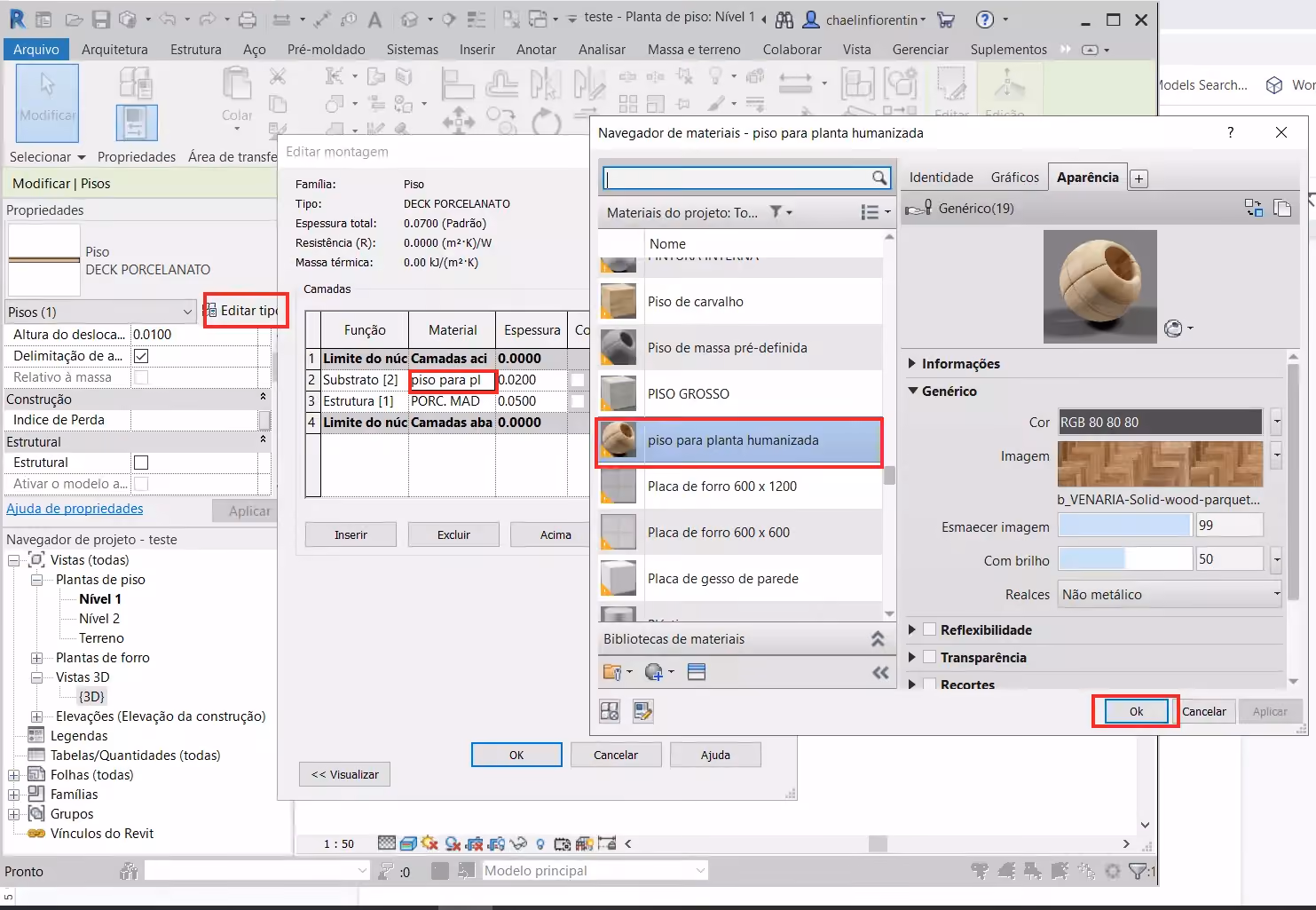Open the Gerenciar ribbon tab

coord(920,50)
